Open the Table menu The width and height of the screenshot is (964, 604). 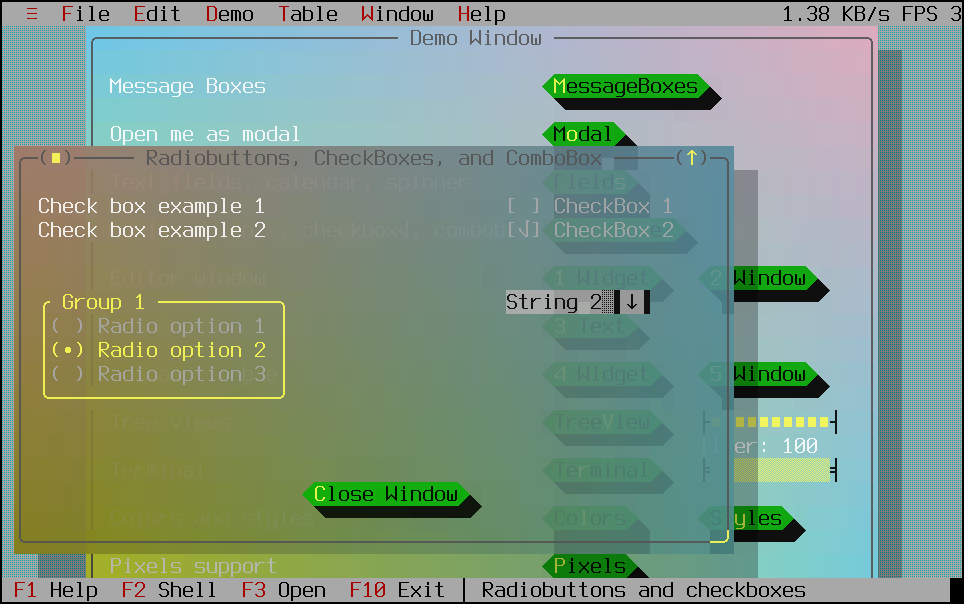coord(308,14)
